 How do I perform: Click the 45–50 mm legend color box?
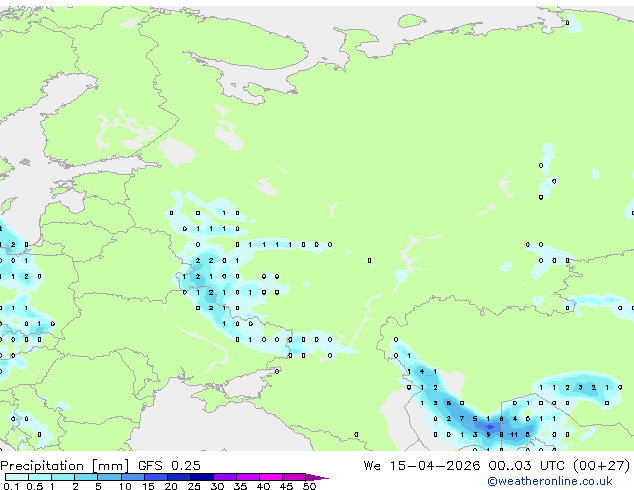[x=294, y=477]
